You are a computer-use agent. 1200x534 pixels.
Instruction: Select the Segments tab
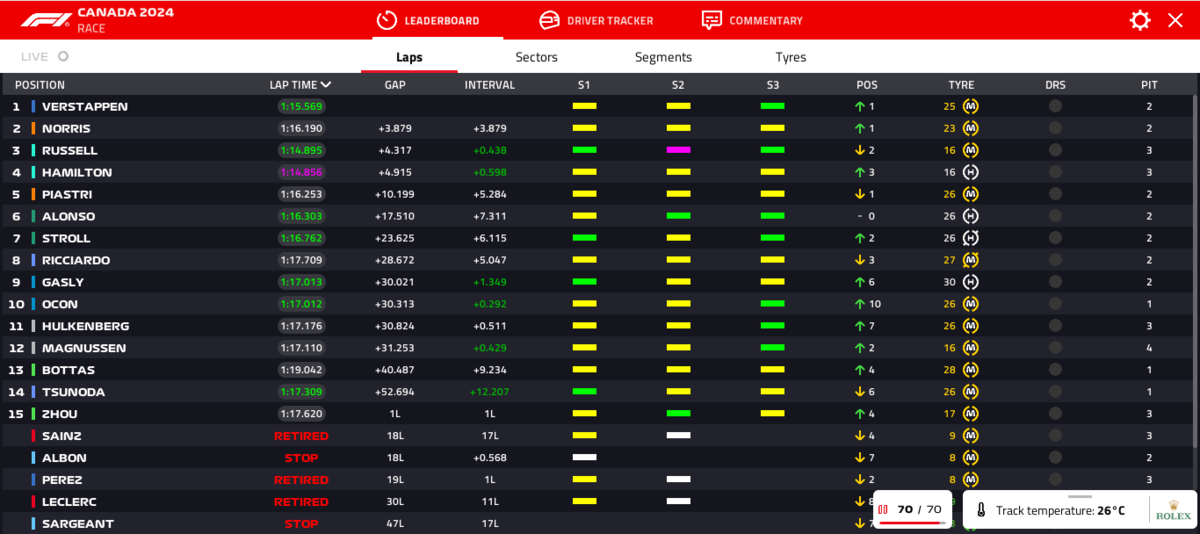pyautogui.click(x=663, y=57)
